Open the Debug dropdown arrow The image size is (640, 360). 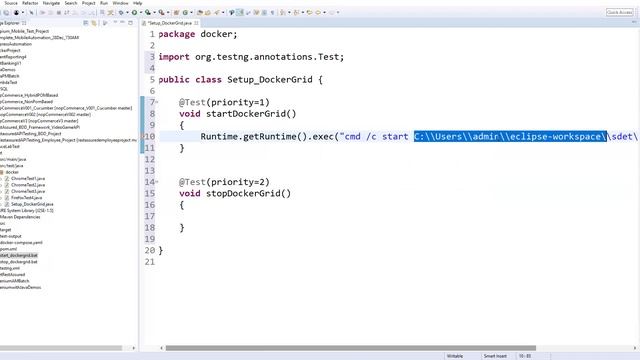coord(127,13)
